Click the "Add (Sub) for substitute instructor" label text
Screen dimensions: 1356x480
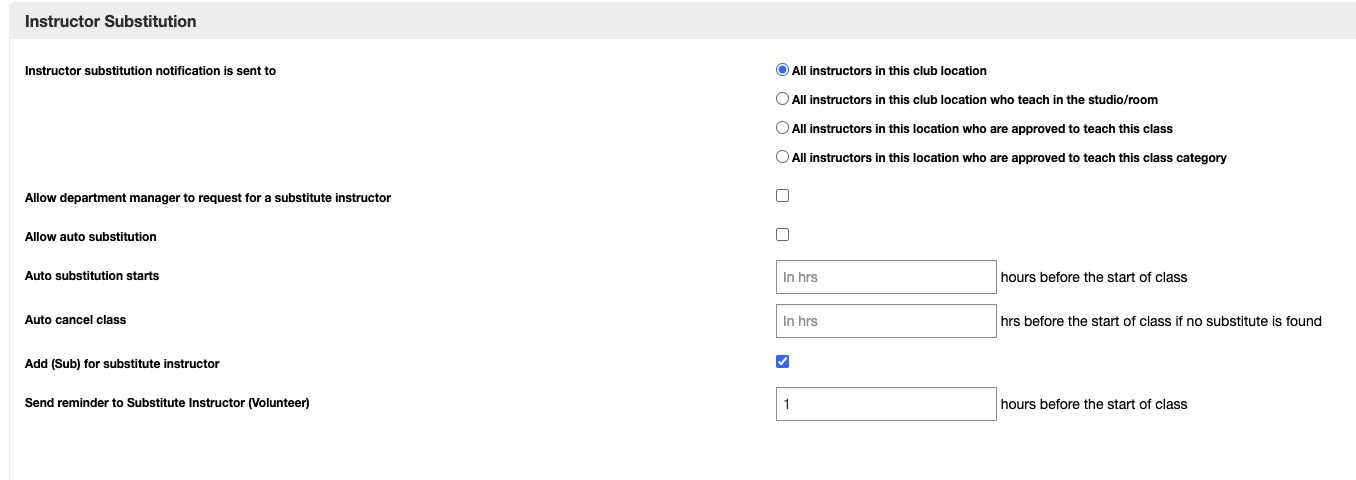pyautogui.click(x=122, y=364)
